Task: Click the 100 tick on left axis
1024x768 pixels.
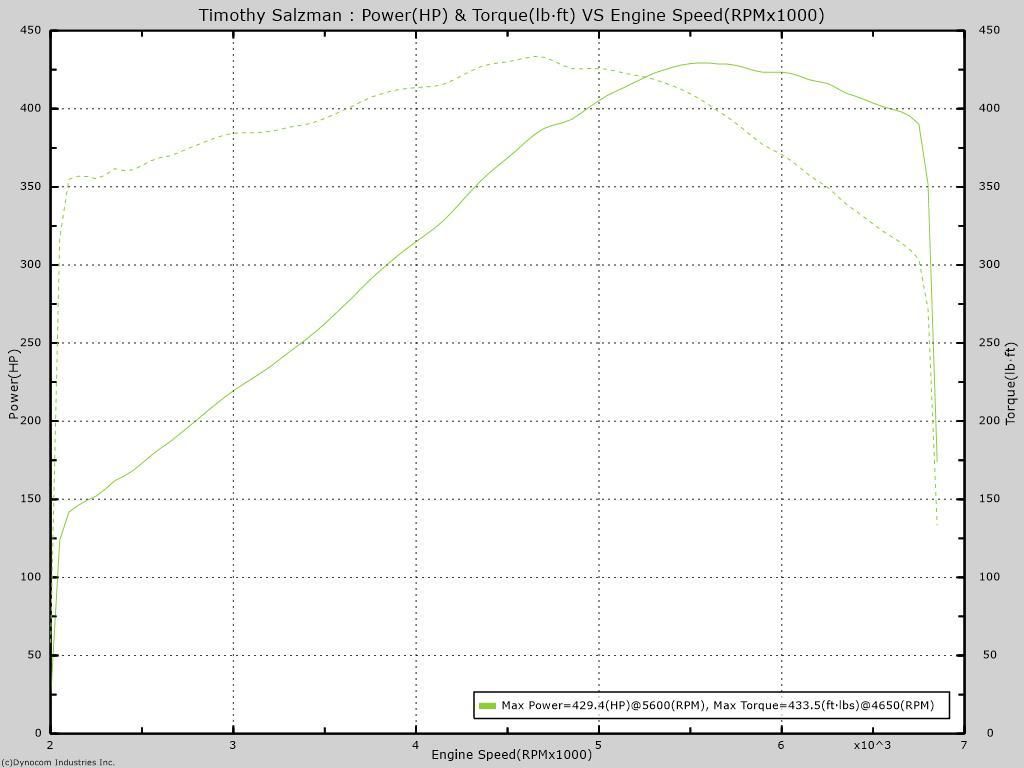Action: pyautogui.click(x=31, y=577)
